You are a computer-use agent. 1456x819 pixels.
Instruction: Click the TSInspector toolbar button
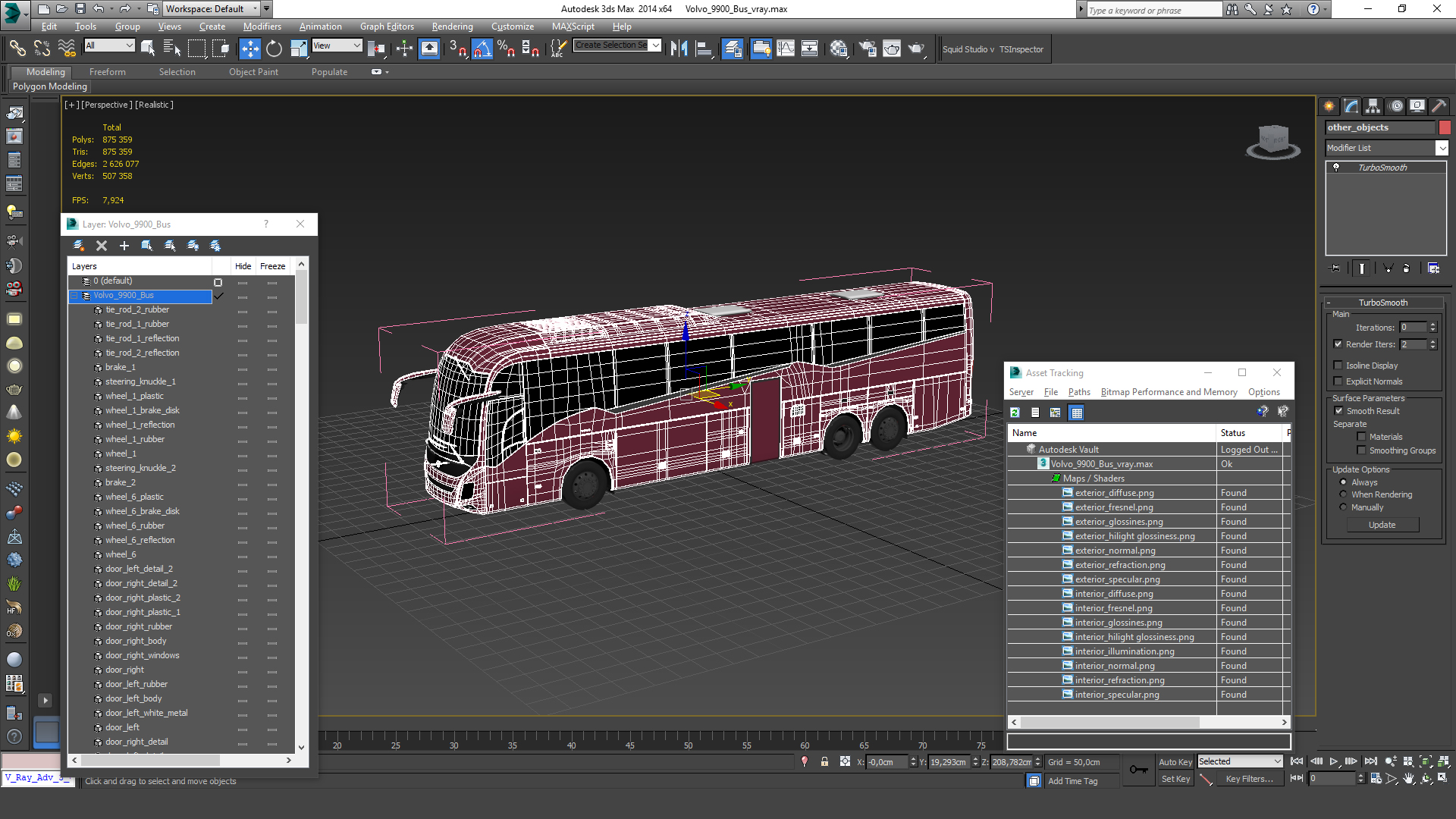coord(1021,49)
